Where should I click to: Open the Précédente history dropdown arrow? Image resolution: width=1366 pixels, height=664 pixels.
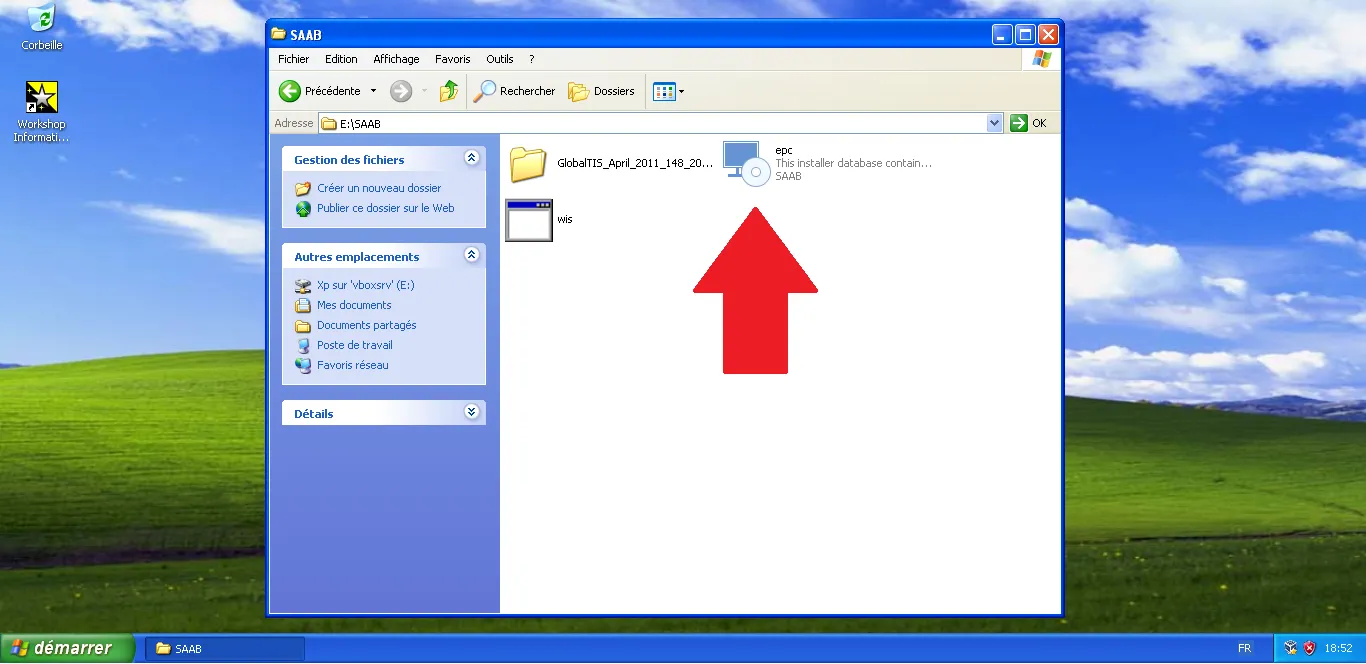(x=373, y=91)
